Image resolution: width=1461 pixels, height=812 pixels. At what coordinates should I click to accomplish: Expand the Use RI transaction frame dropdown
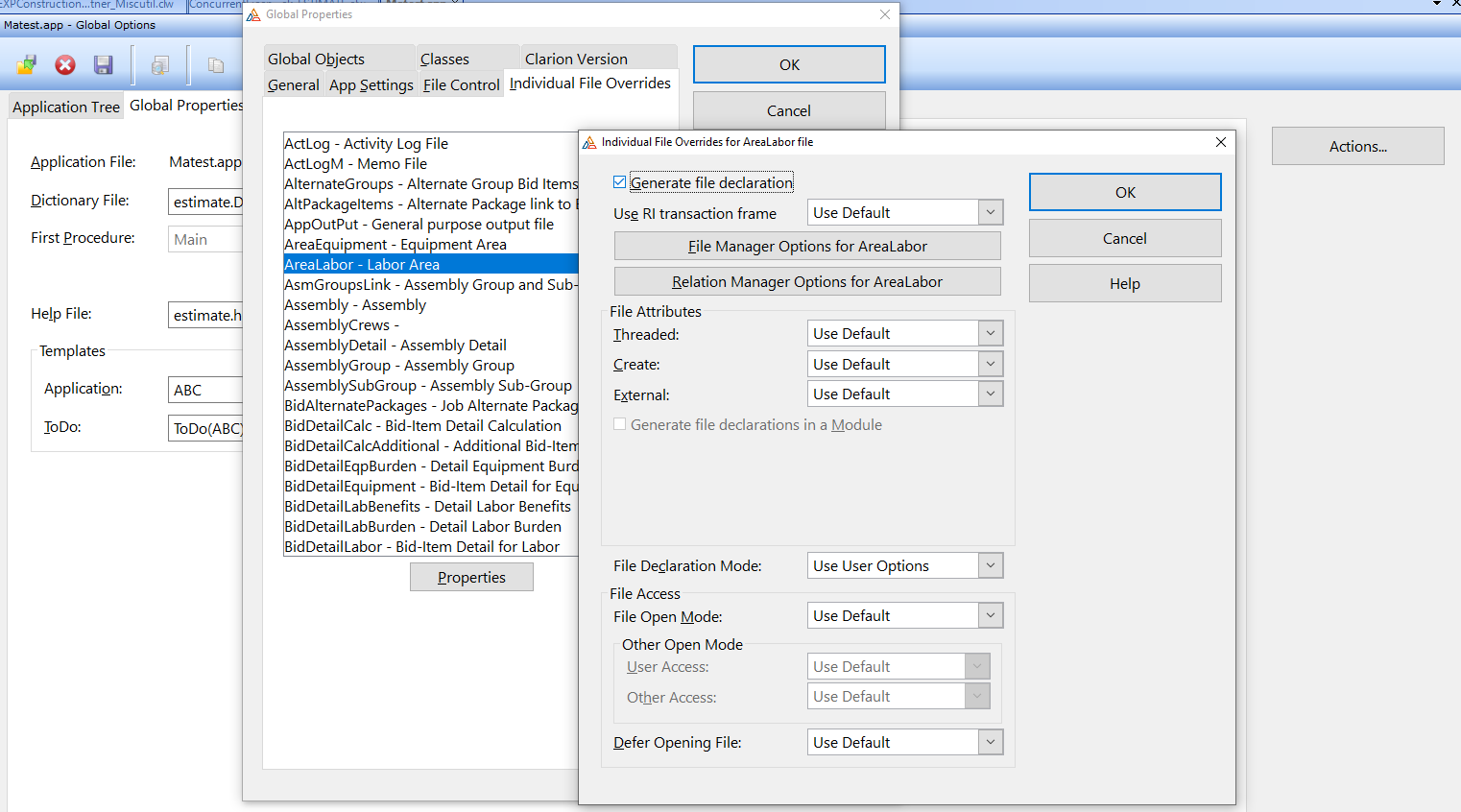coord(991,212)
